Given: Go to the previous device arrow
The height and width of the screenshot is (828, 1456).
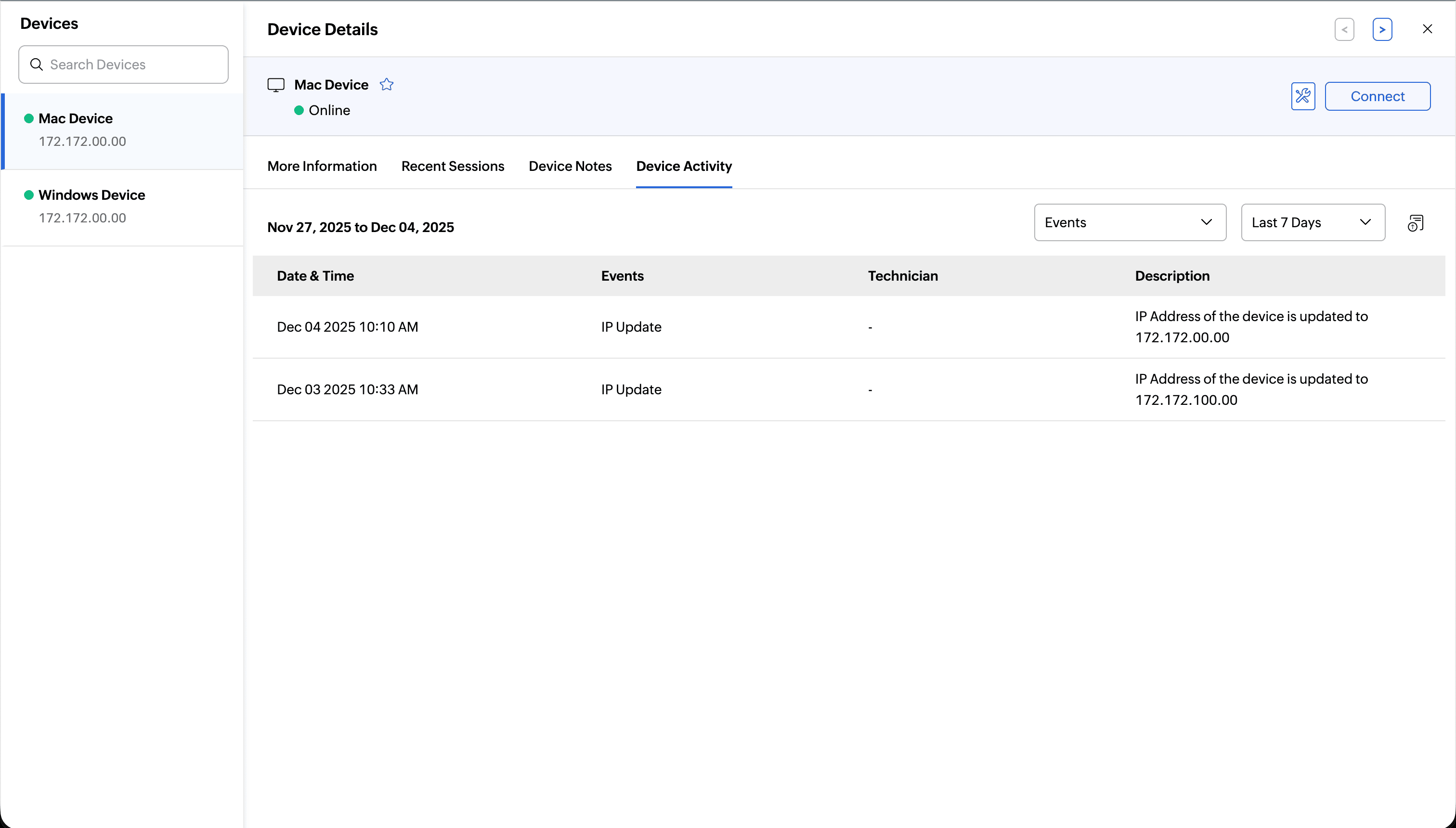Looking at the screenshot, I should click(x=1344, y=29).
